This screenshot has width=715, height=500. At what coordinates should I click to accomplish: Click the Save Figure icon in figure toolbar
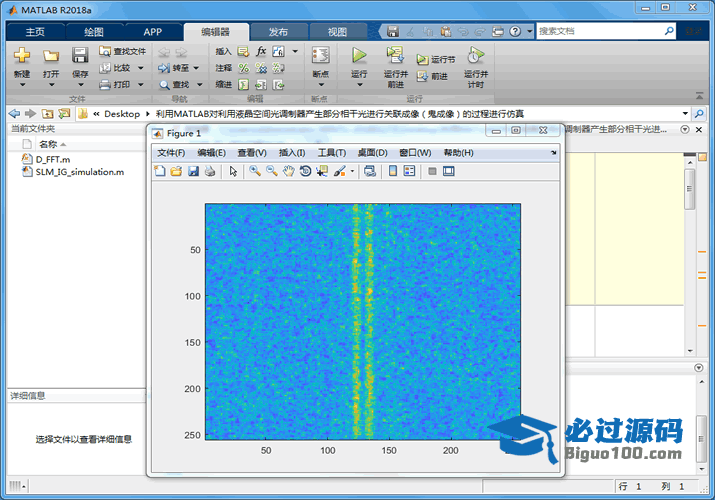coord(193,171)
